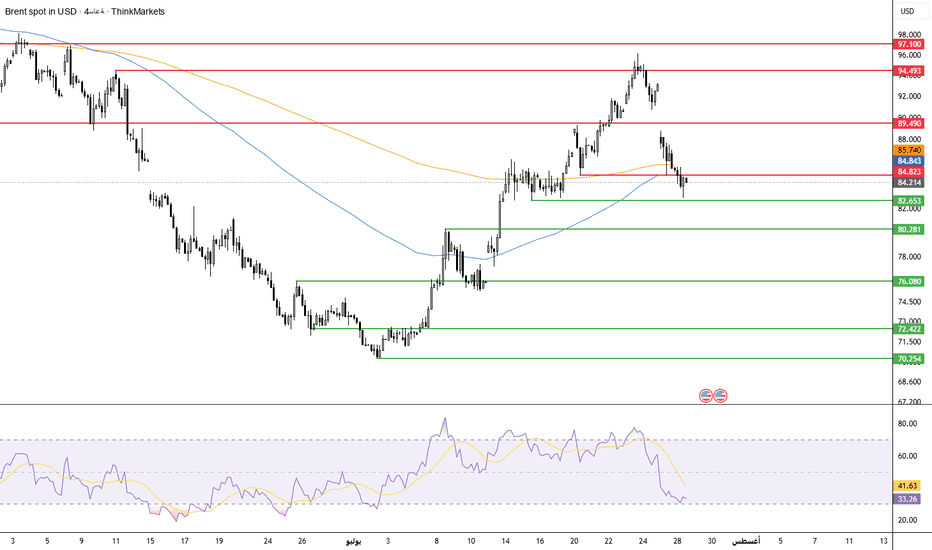The height and width of the screenshot is (550, 932).
Task: Click the left US economic event flag icon
Action: (706, 395)
